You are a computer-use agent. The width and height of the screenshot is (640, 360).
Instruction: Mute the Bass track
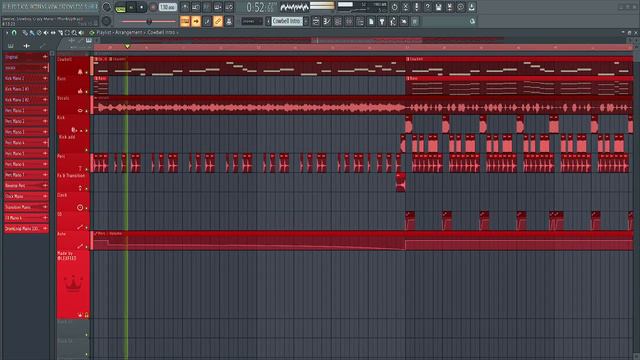[x=87, y=92]
